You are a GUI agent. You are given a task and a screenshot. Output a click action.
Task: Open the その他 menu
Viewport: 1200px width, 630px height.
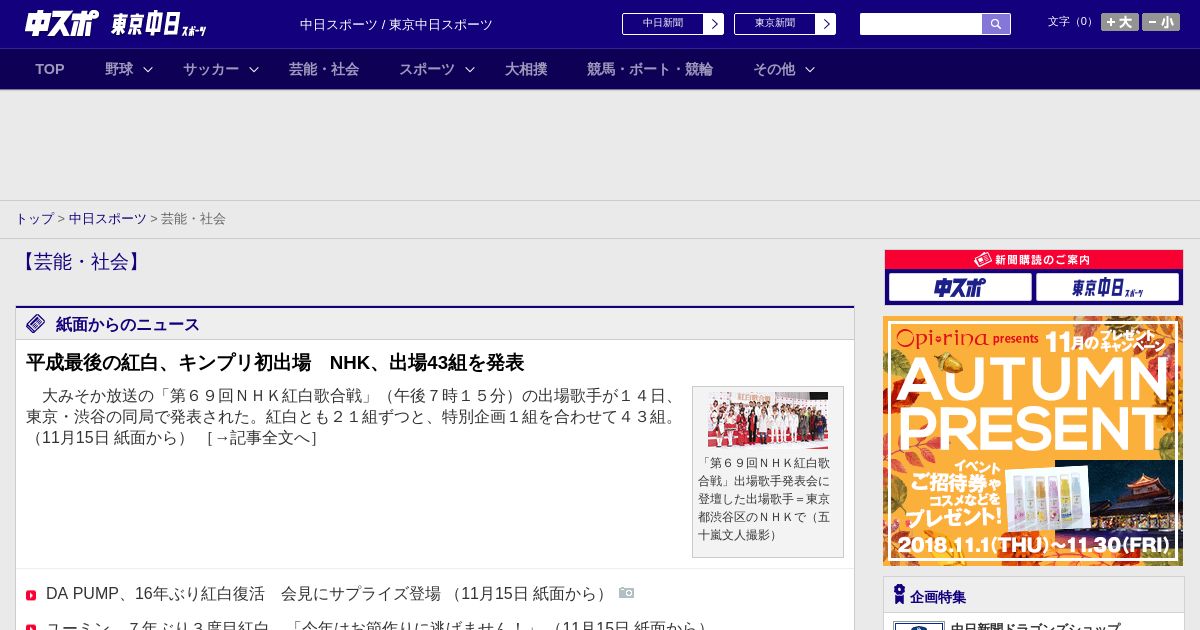774,69
